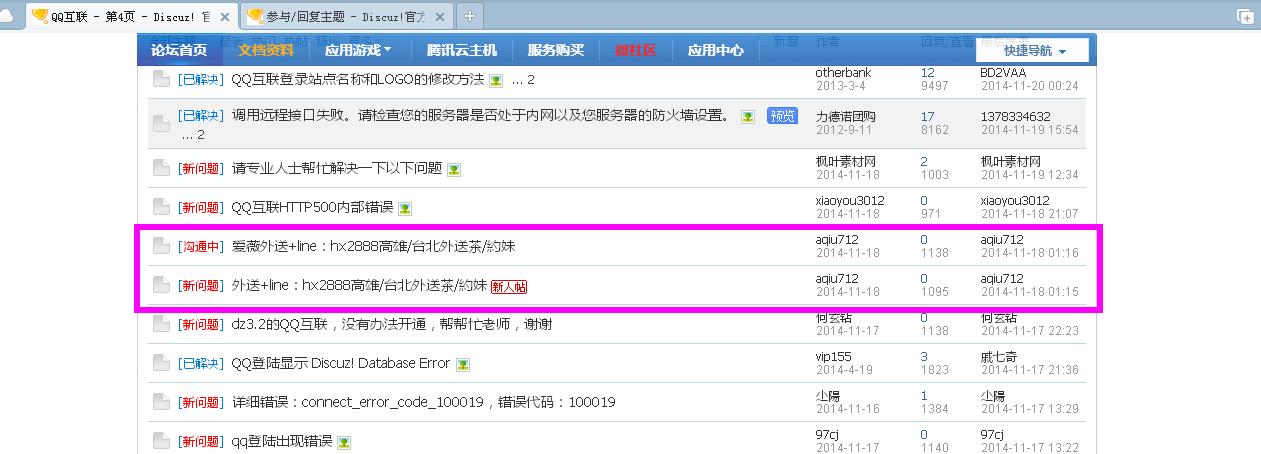Click reply count 12 on otherbank's thread
The width and height of the screenshot is (1261, 454).
coord(928,72)
